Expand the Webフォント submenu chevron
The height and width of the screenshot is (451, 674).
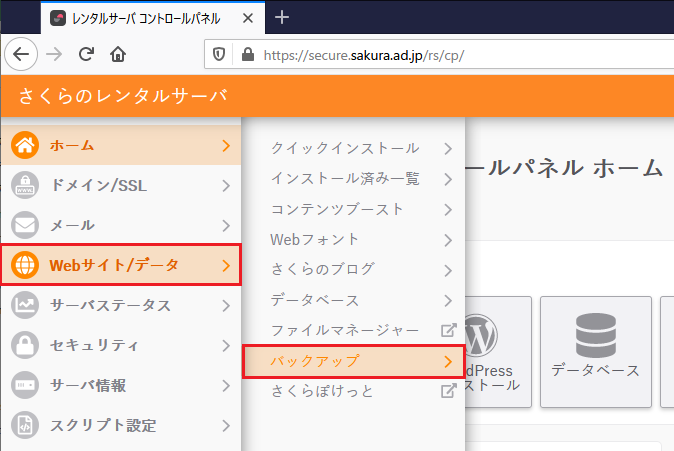click(x=448, y=240)
